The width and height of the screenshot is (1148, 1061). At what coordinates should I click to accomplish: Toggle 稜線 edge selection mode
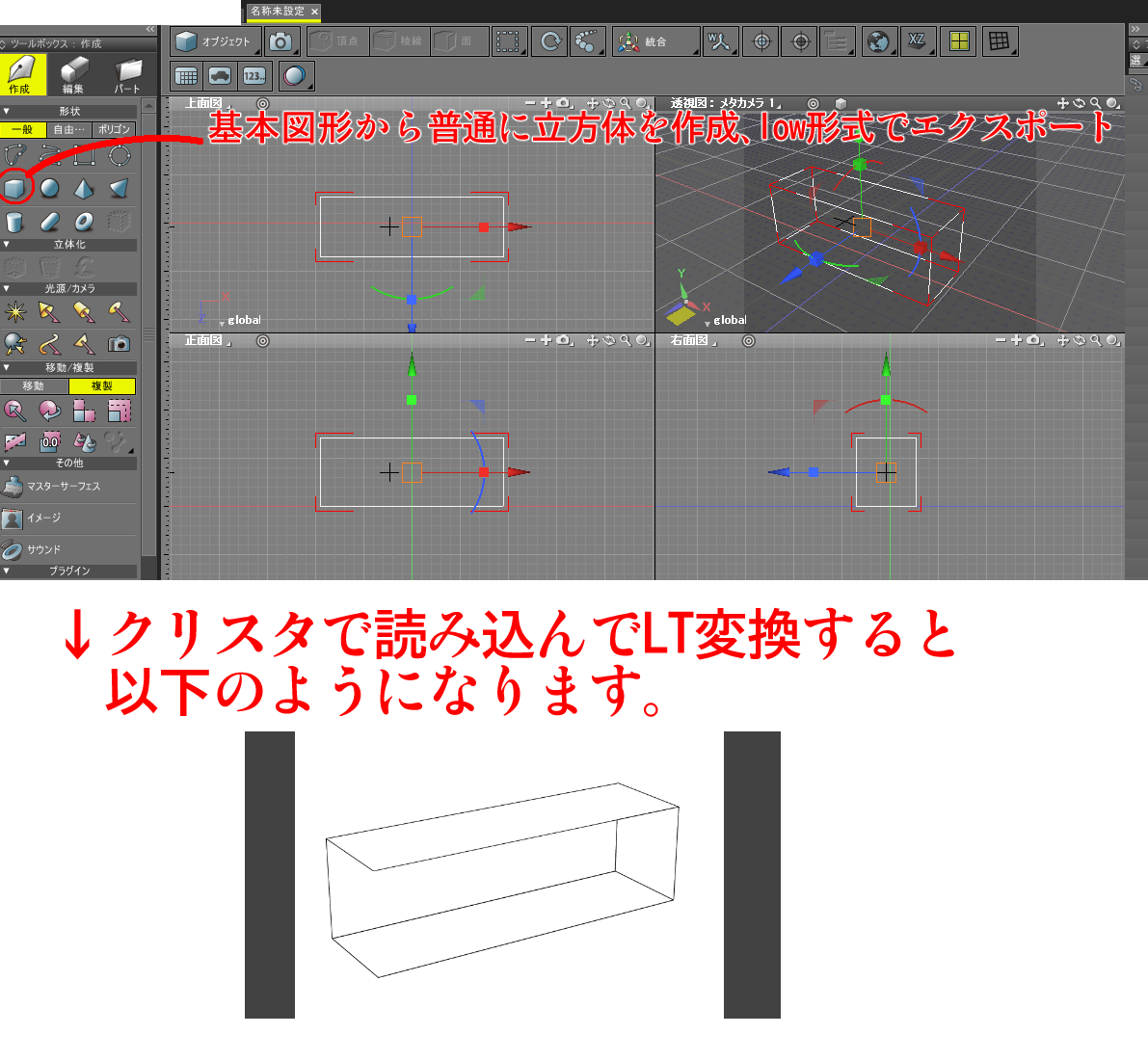[x=400, y=41]
